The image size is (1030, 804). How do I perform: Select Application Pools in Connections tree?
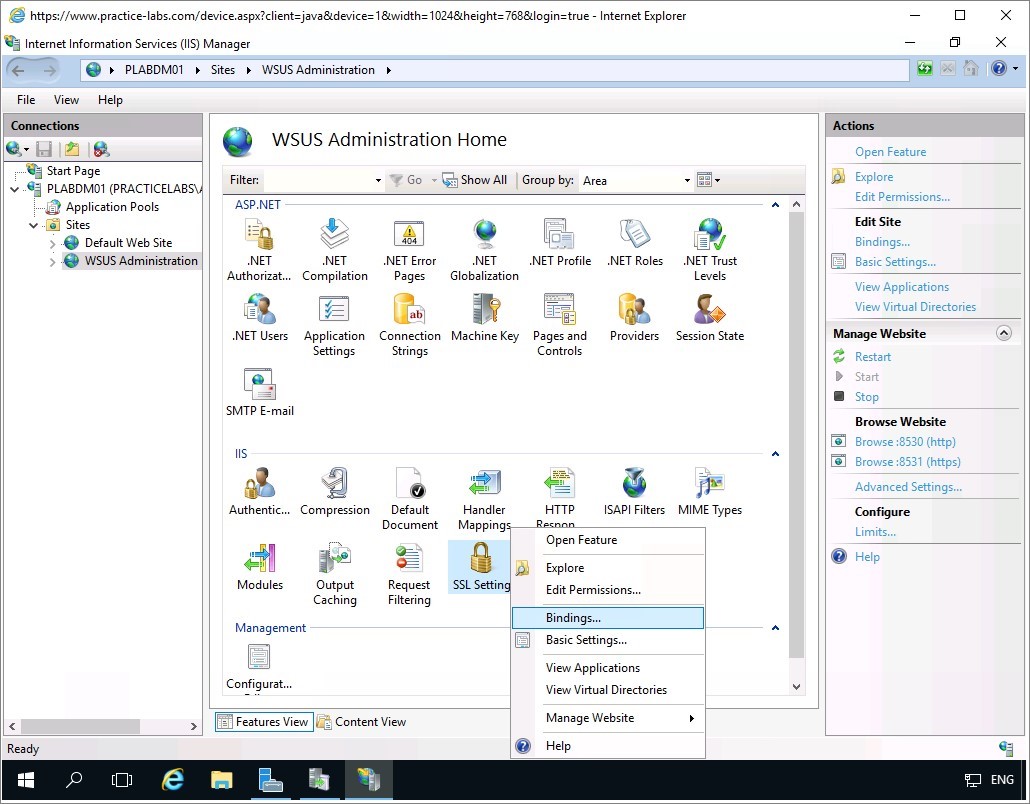click(x=112, y=207)
